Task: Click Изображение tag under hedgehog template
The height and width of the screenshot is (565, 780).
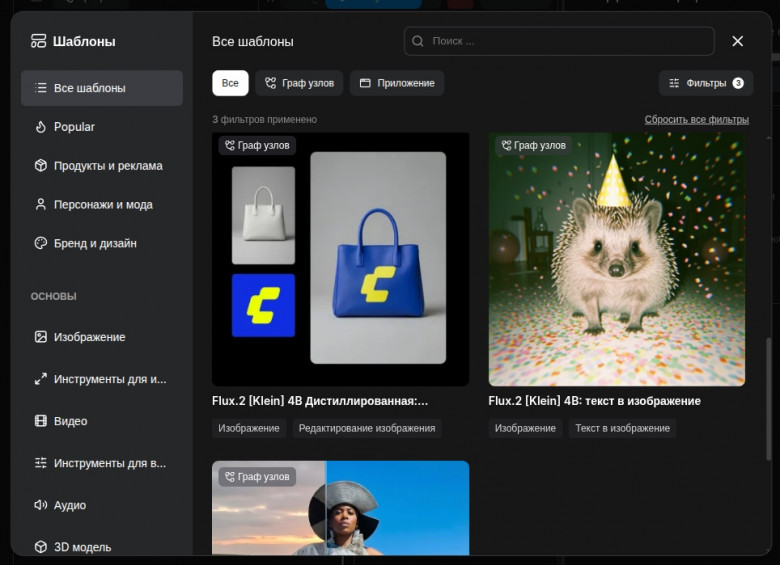Action: tap(525, 428)
